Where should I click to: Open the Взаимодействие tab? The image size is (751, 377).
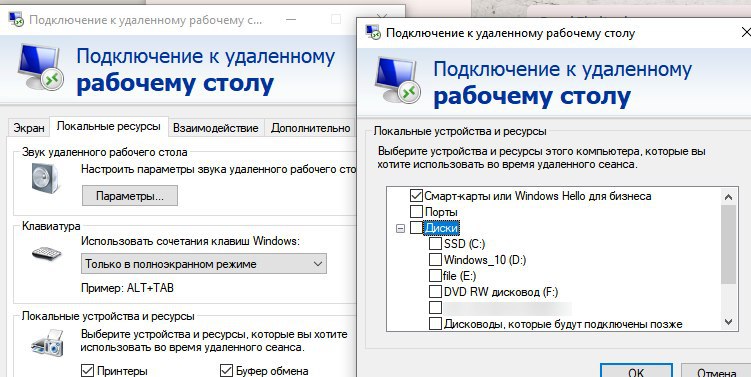(x=216, y=128)
